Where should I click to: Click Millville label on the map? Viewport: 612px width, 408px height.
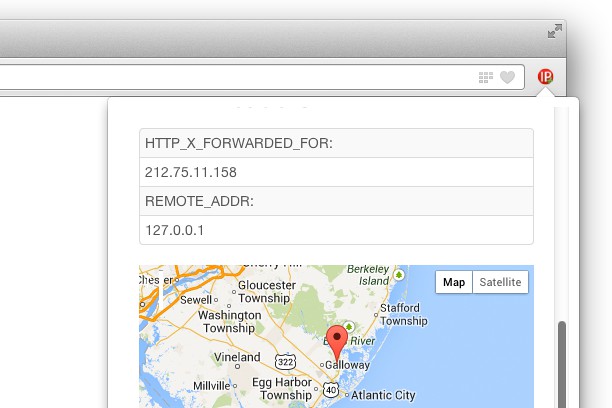coord(212,386)
